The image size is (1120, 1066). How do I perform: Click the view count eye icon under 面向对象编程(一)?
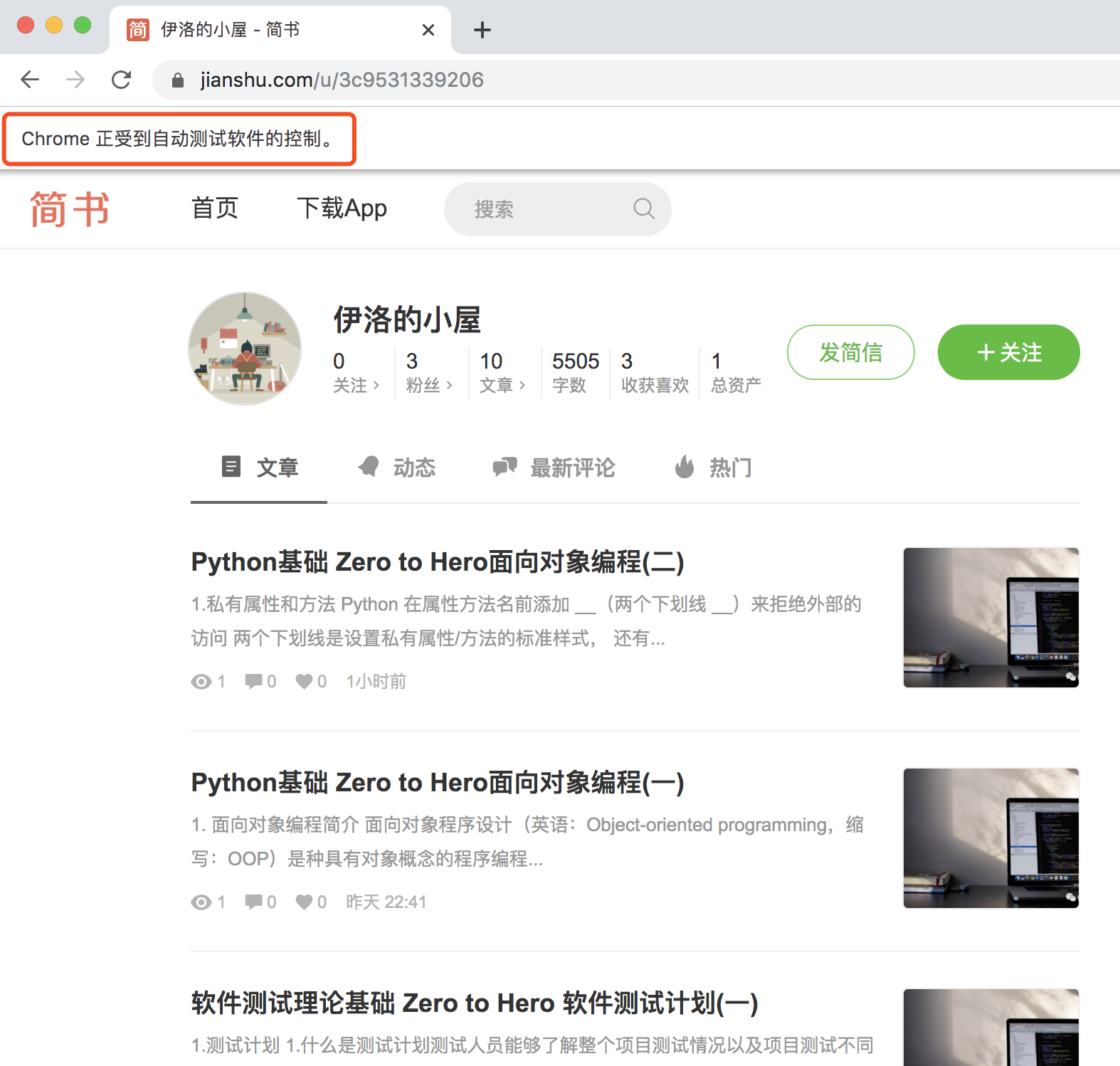click(201, 902)
